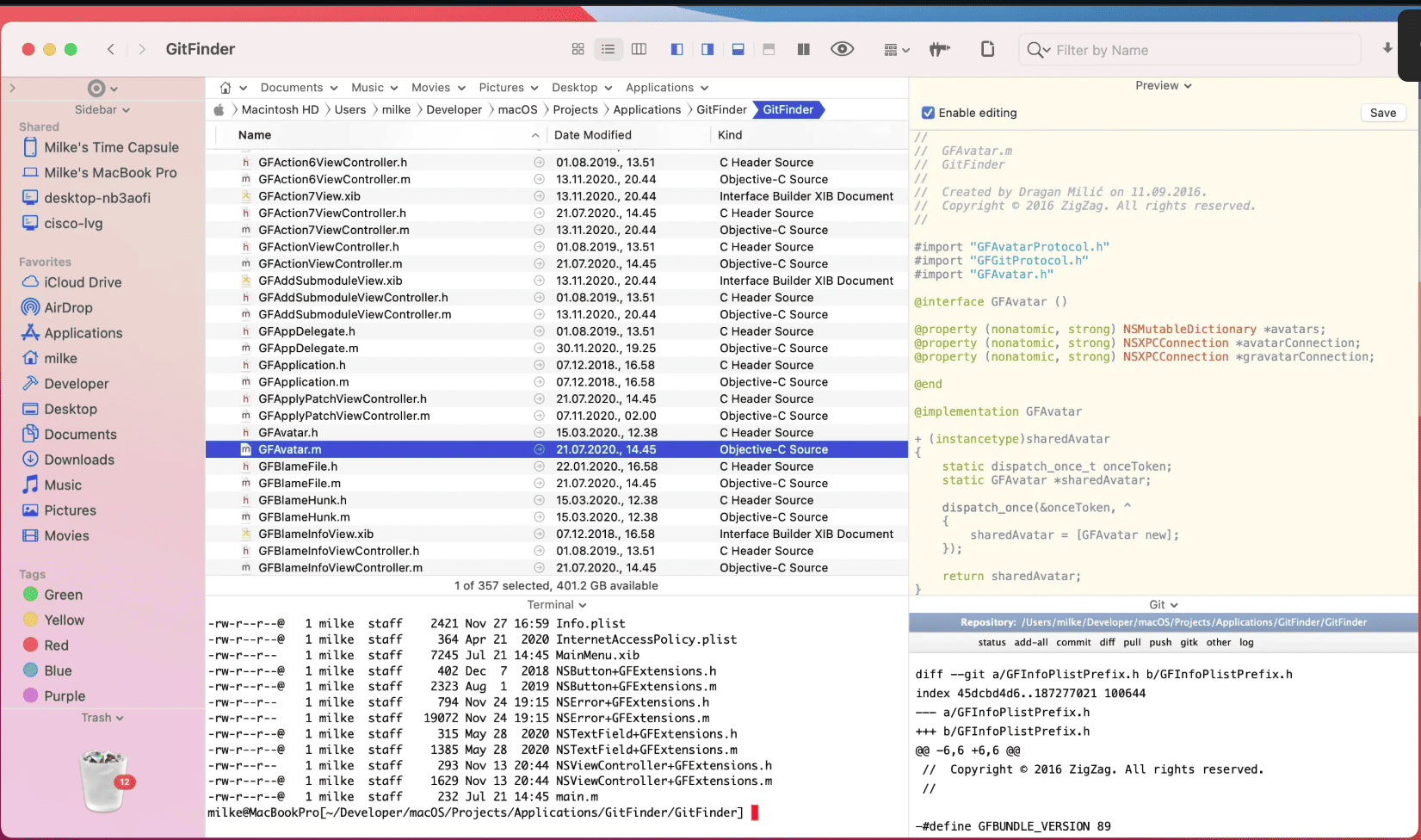The height and width of the screenshot is (840, 1421).
Task: Go back with the back arrow
Action: (111, 49)
